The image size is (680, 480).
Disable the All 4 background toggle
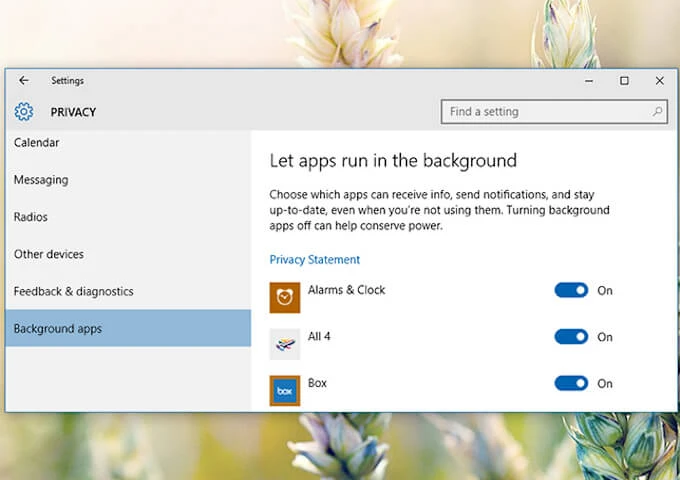pos(571,337)
